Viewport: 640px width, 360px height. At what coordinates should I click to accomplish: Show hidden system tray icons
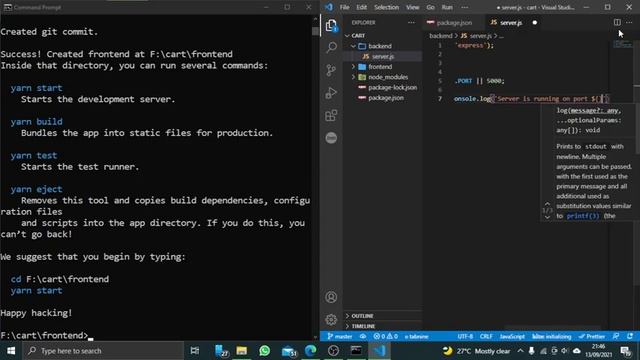tap(520, 351)
